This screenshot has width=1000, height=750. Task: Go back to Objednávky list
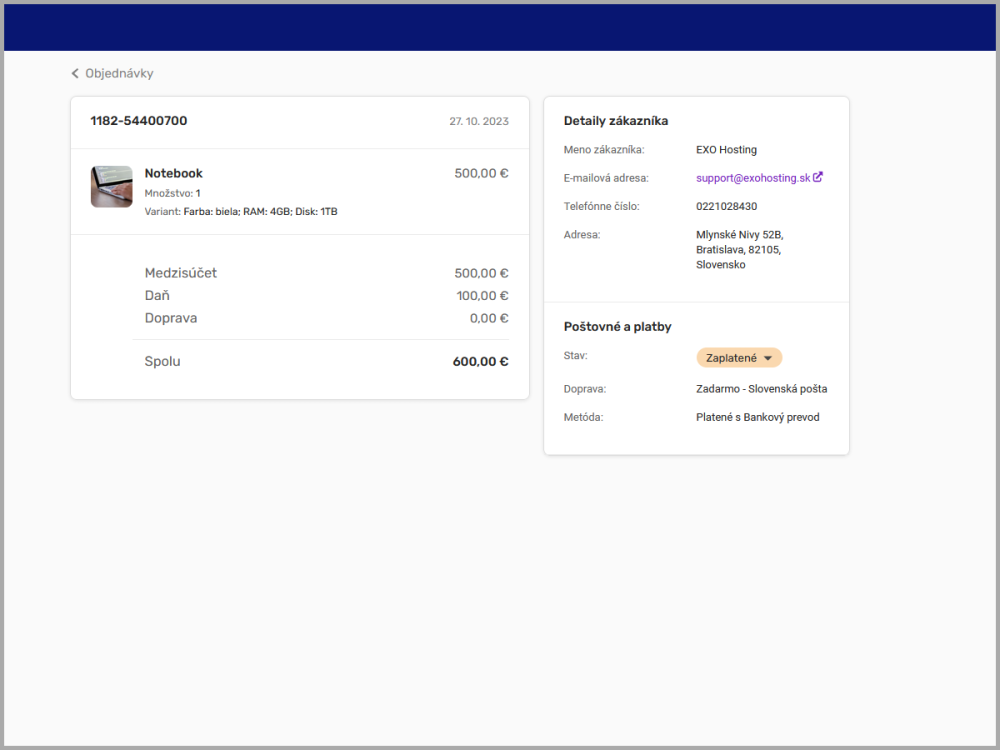(118, 74)
